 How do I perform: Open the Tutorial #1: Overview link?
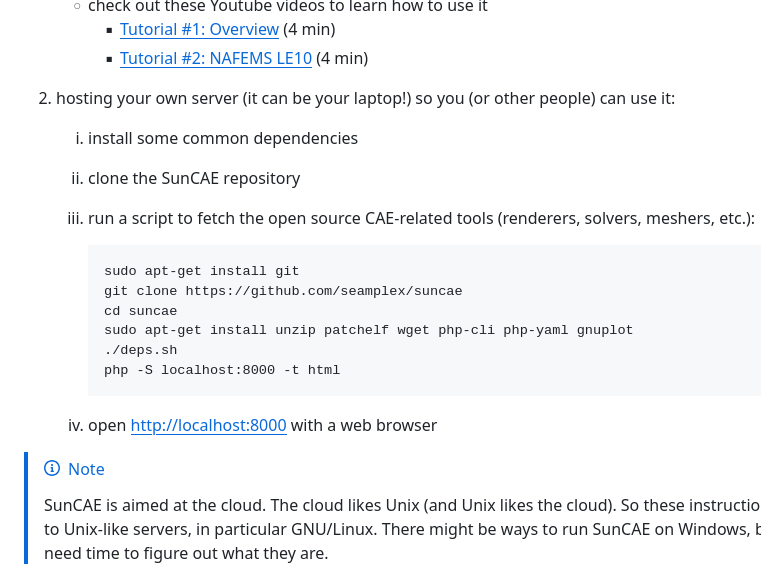coord(199,29)
